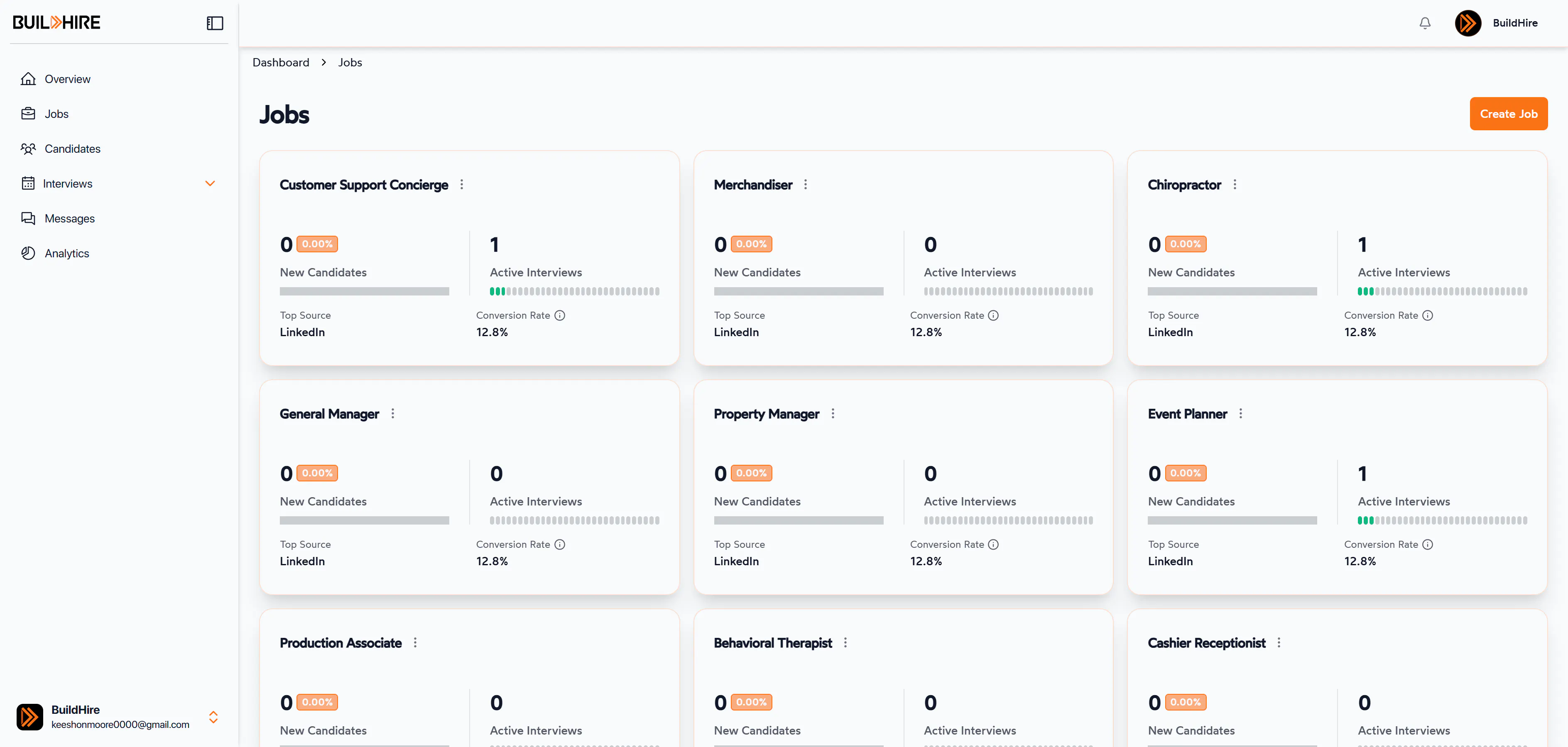Expand the Interviews submenu chevron

[x=210, y=184]
